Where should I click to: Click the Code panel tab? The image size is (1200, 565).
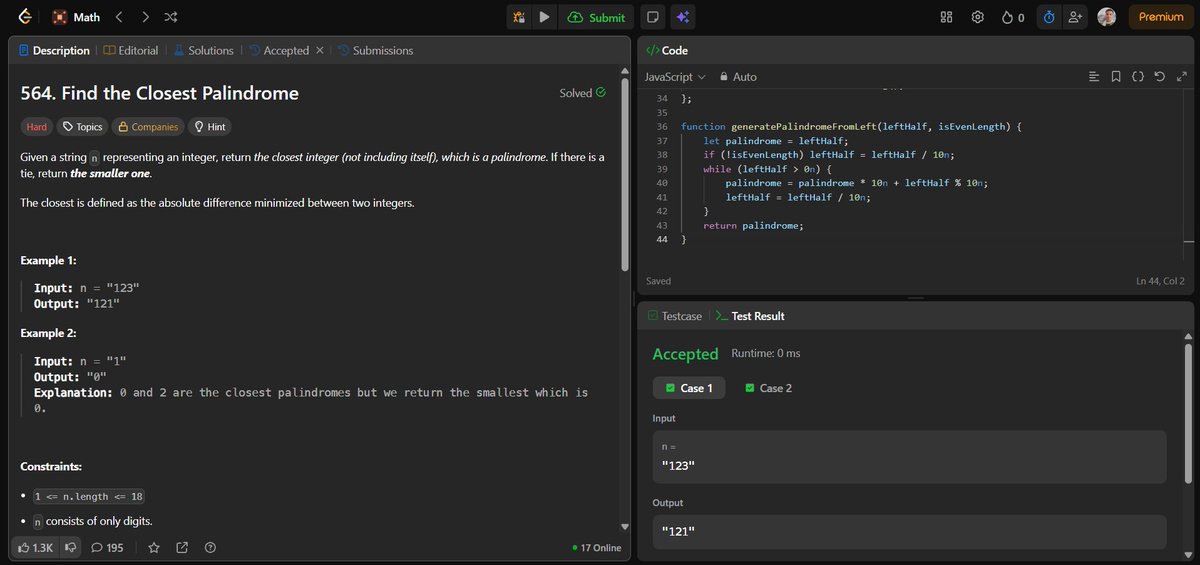[x=667, y=50]
